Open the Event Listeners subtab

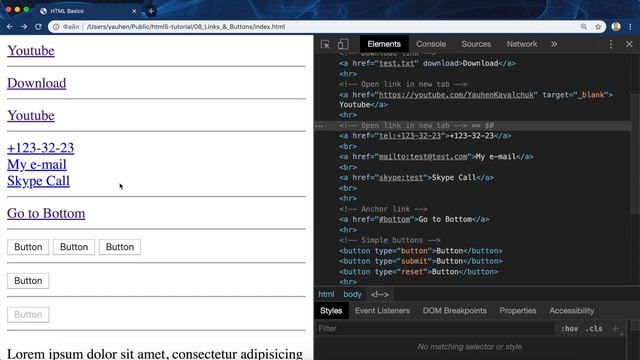click(x=382, y=311)
